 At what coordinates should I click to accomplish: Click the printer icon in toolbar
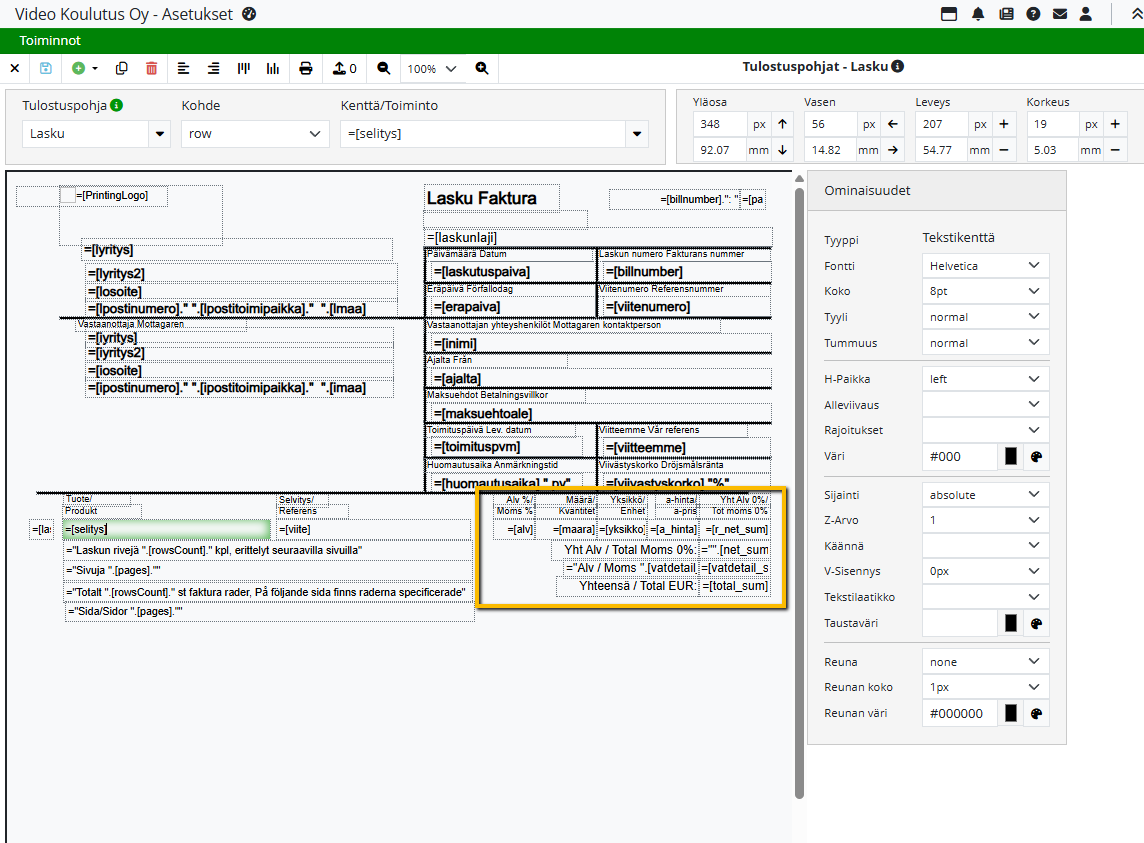click(306, 68)
